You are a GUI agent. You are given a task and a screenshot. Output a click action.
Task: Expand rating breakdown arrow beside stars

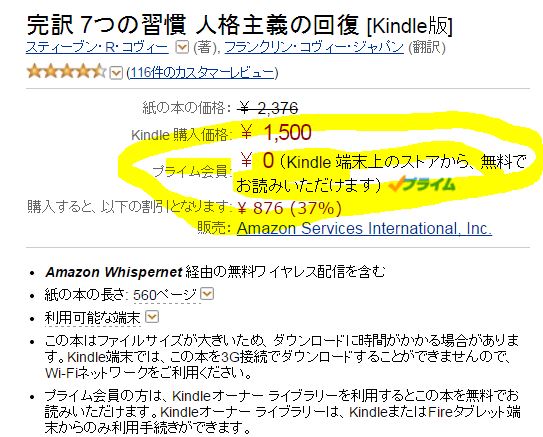pos(116,73)
